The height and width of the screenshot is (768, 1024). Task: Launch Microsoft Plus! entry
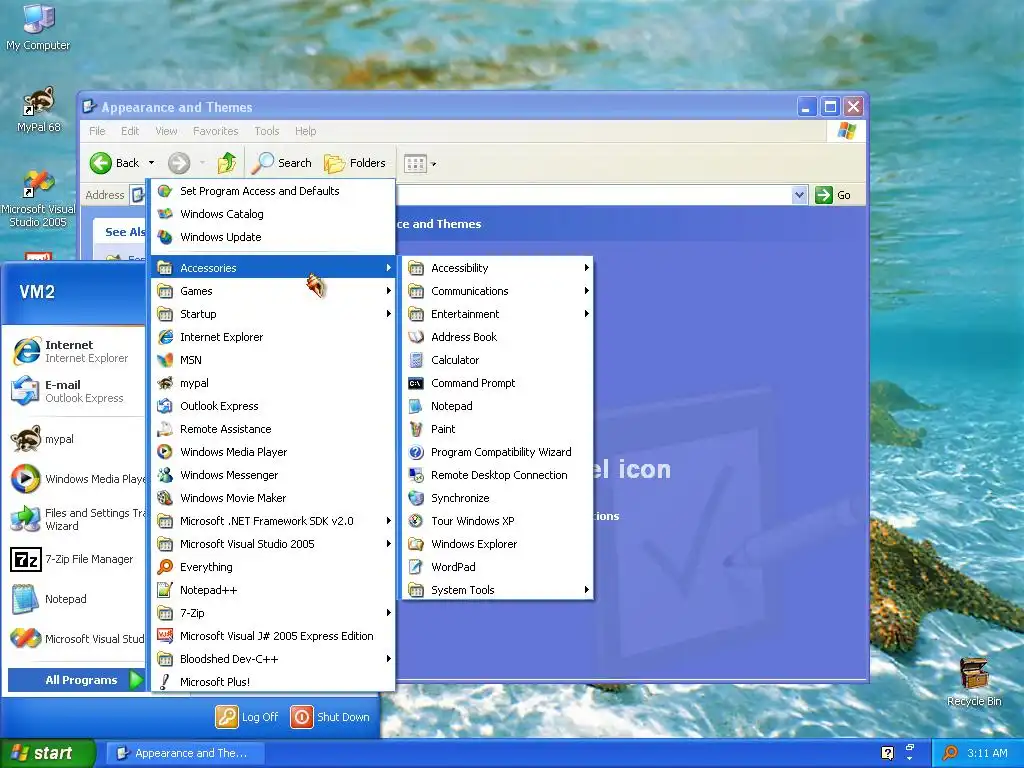tap(273, 682)
